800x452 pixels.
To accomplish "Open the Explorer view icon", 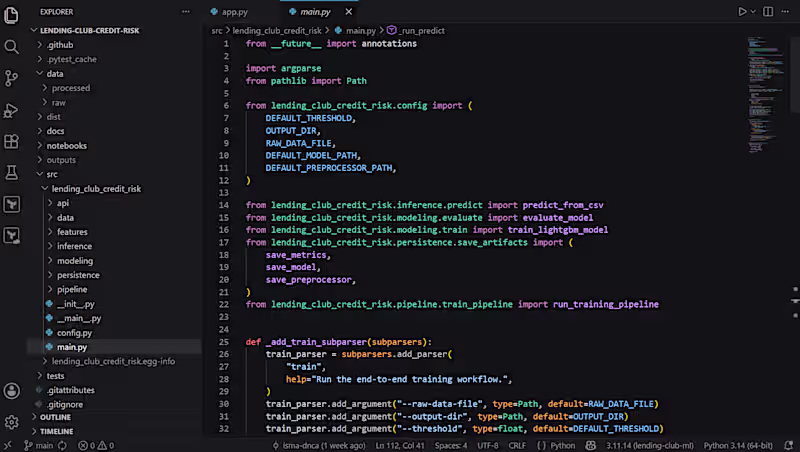I will click(11, 15).
